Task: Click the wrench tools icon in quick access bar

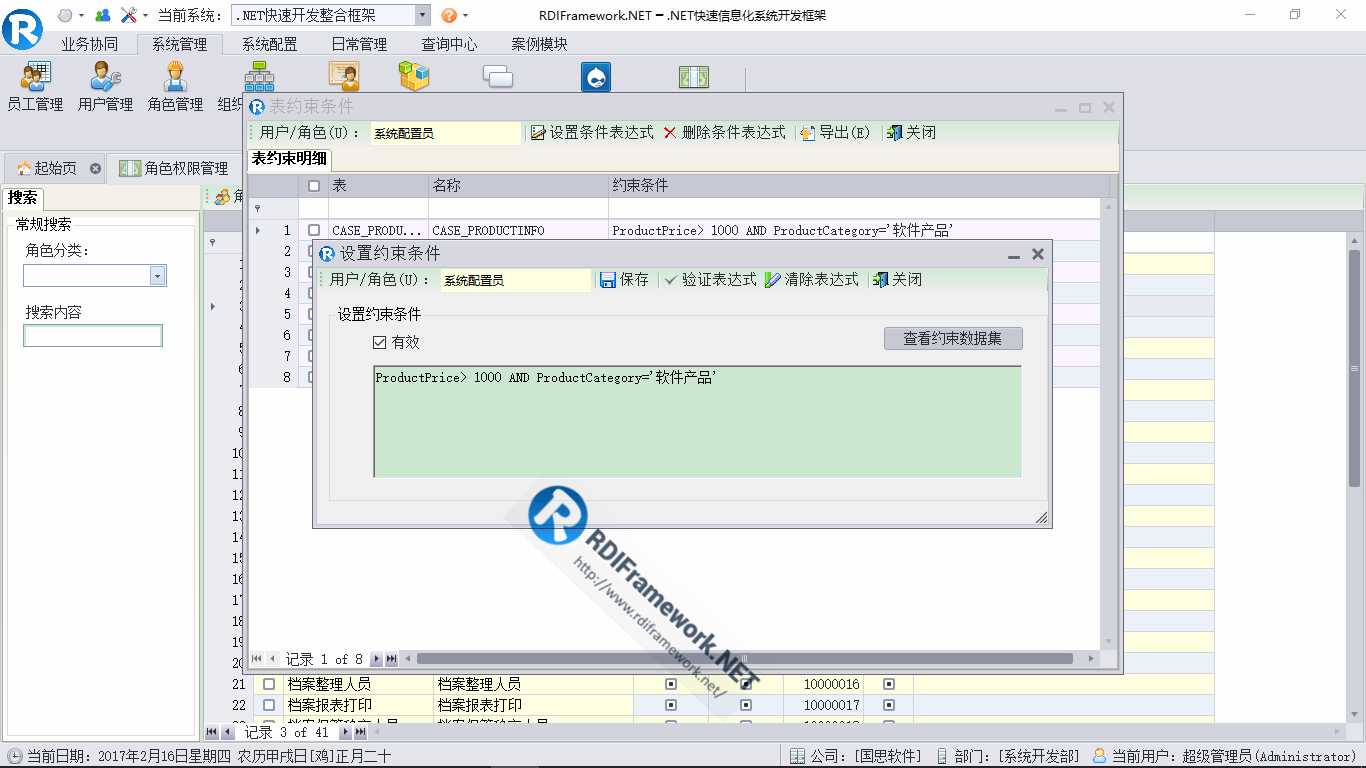Action: coord(129,15)
